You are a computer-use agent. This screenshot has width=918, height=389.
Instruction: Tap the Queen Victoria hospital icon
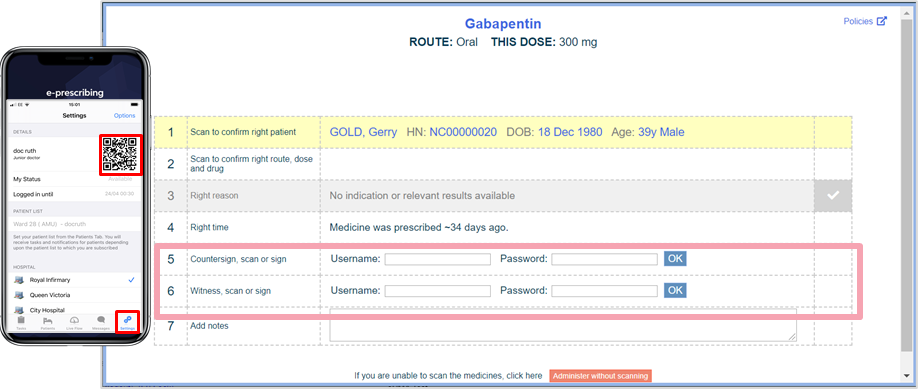coord(19,295)
